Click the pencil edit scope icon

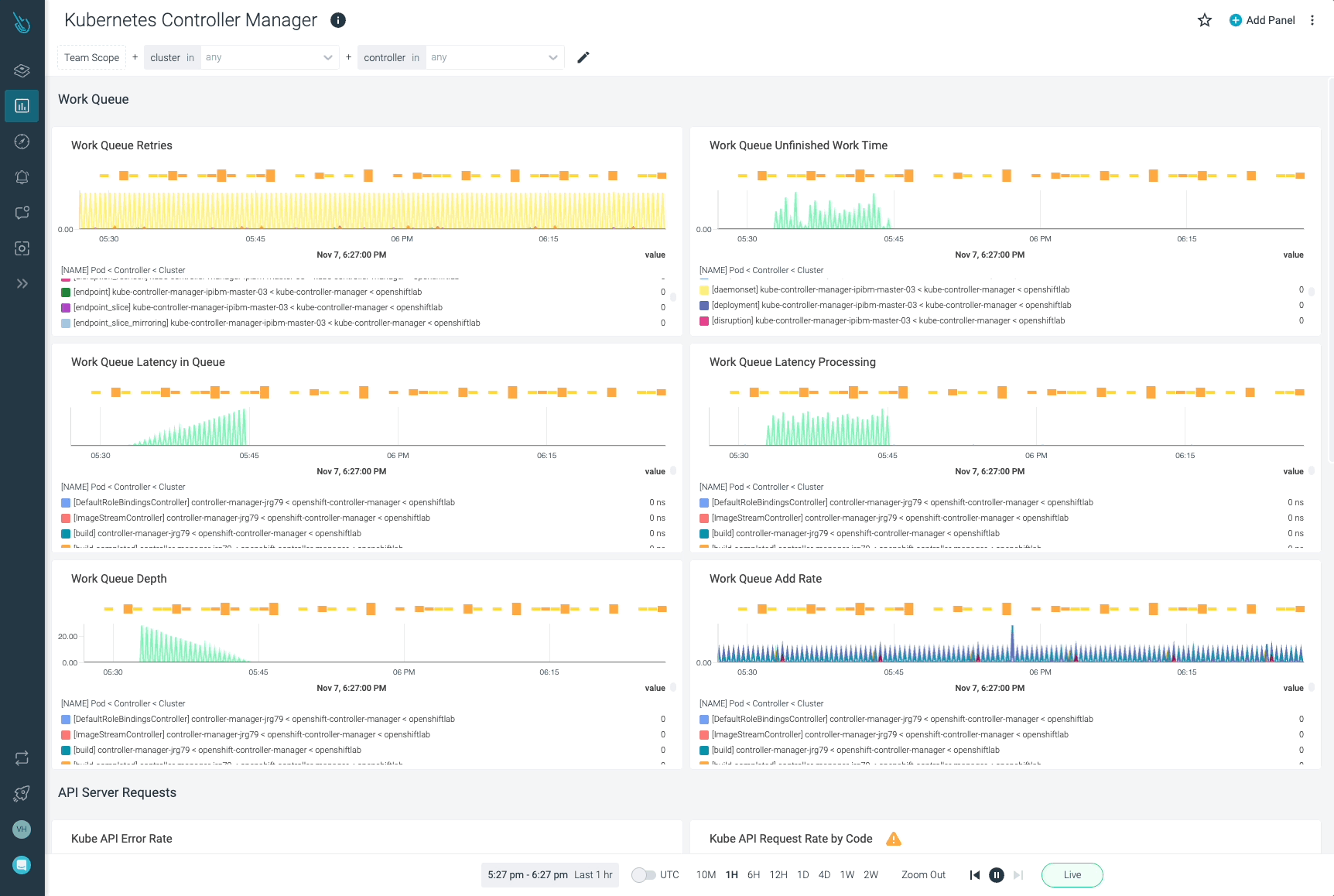(583, 57)
